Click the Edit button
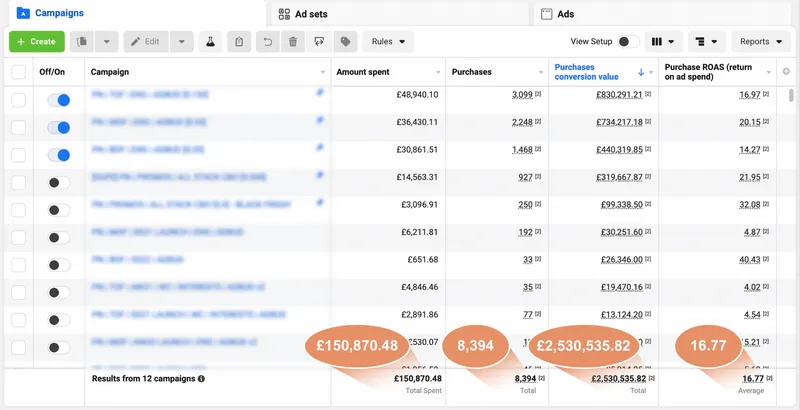This screenshot has height=410, width=800. (x=145, y=42)
